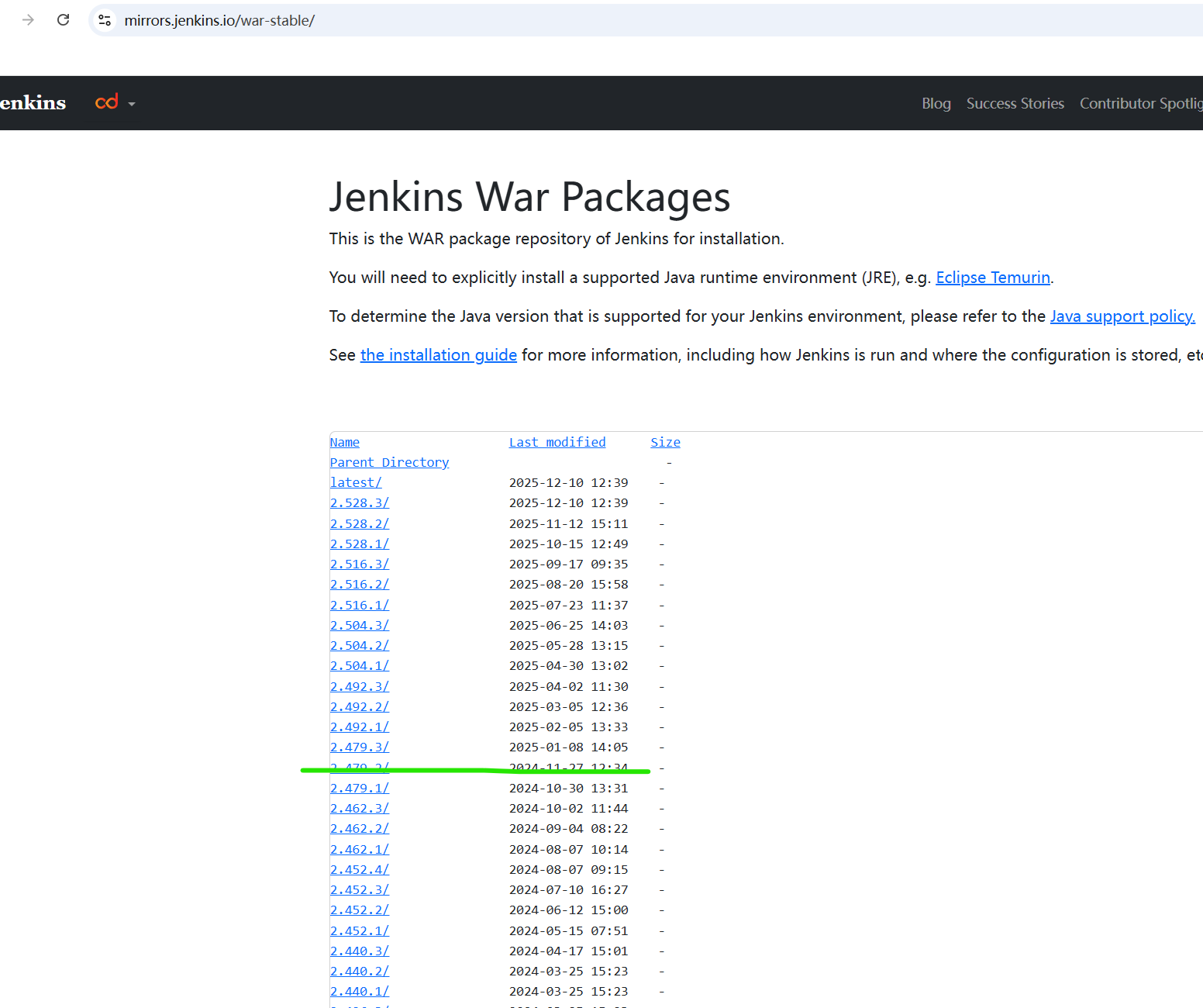Open site information icon in address bar
The image size is (1203, 1008).
coord(105,20)
